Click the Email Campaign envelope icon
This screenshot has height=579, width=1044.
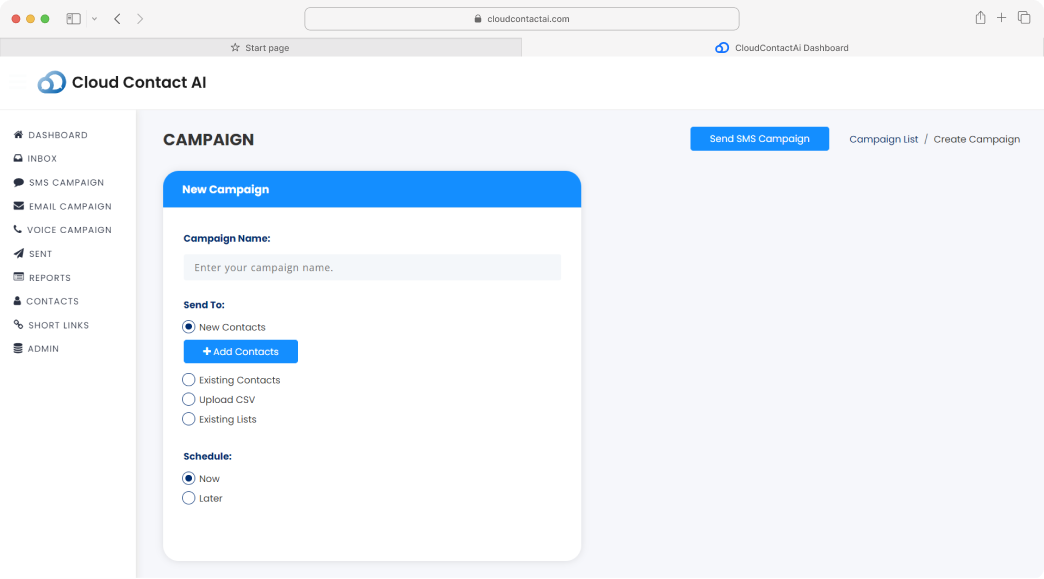[x=18, y=207]
